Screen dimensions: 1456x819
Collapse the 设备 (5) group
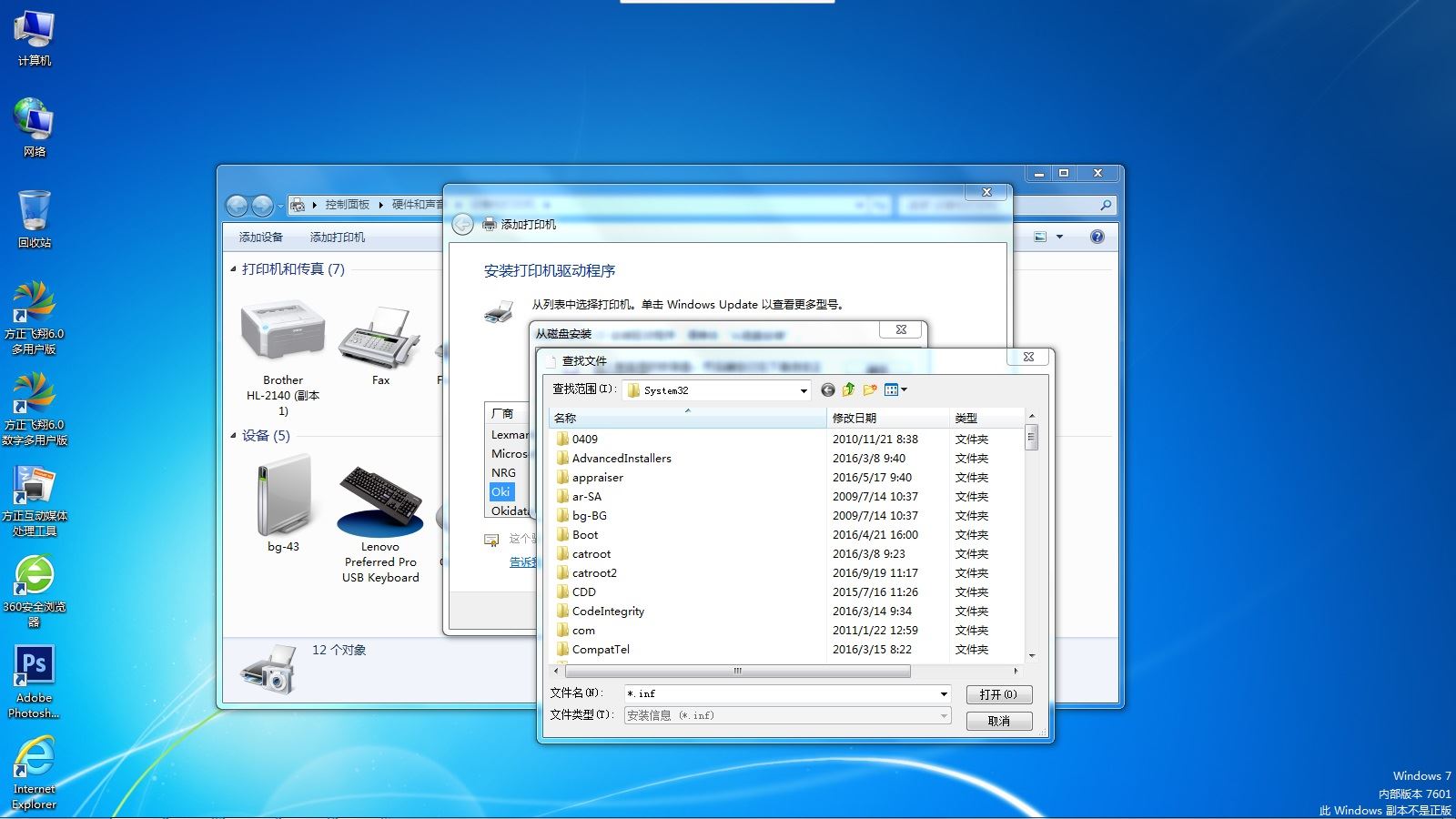tap(233, 436)
